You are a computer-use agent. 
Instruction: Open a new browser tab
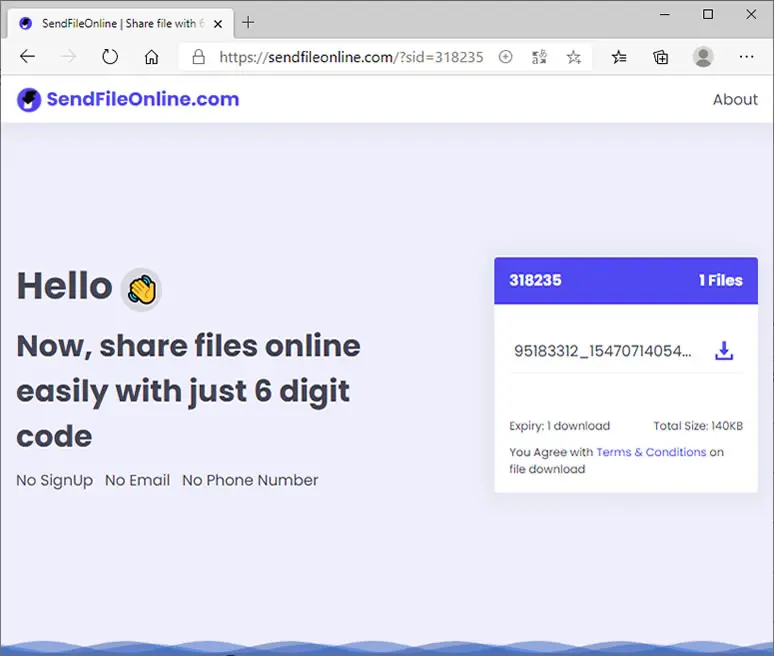[248, 23]
